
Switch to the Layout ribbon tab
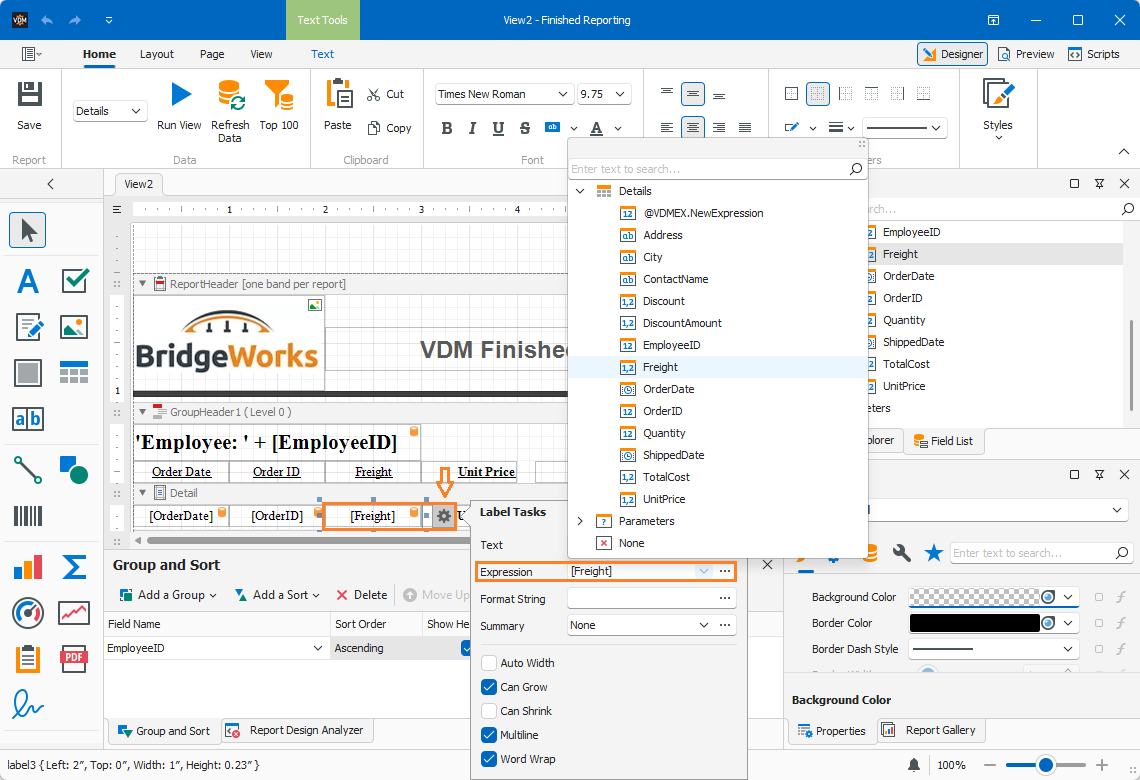tap(157, 54)
